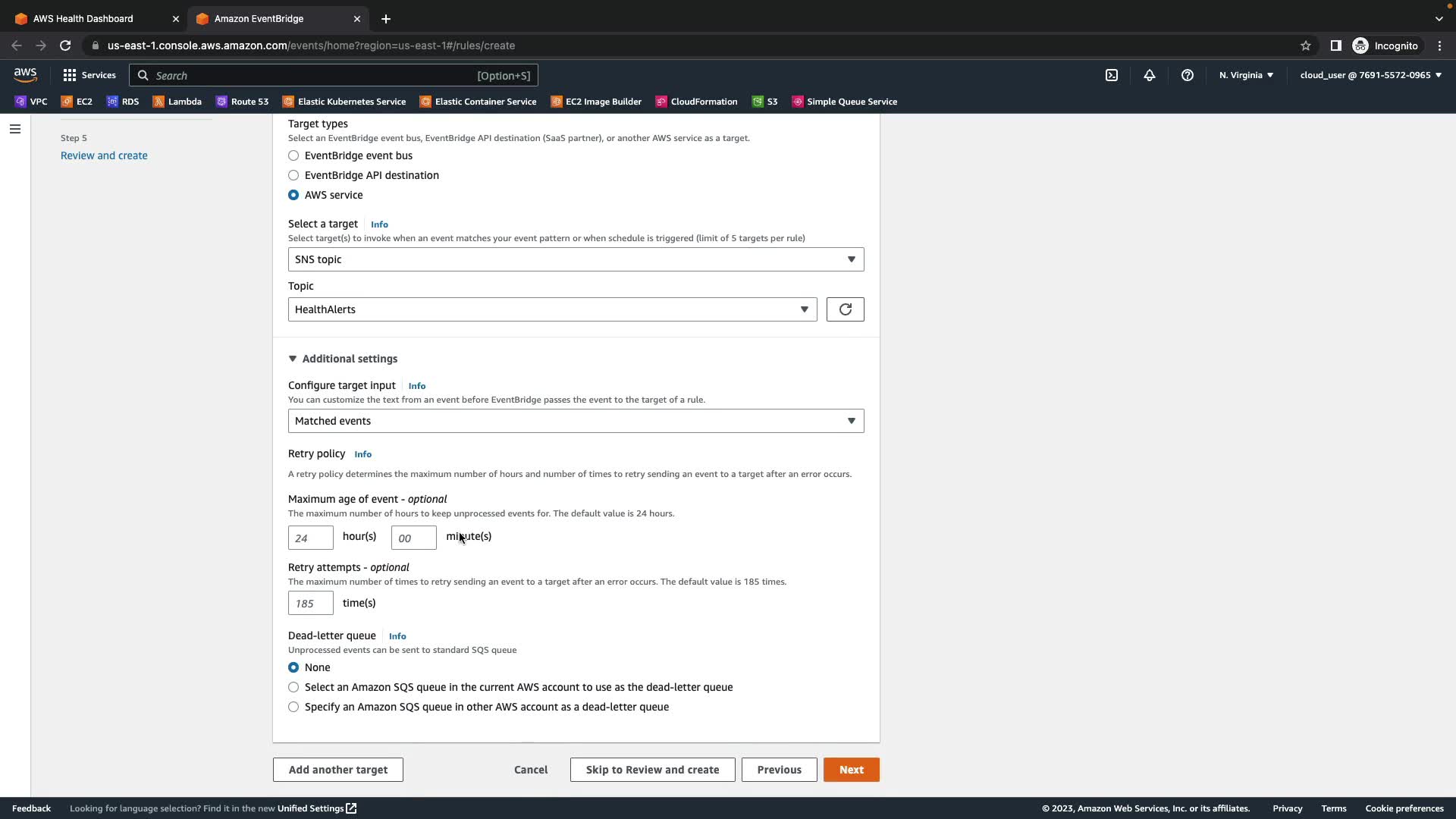Open the Lambda bookmark shortcut

pos(177,102)
